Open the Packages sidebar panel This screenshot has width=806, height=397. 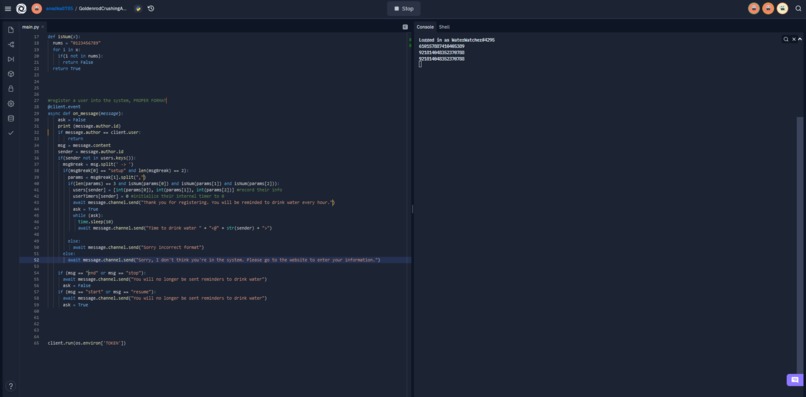click(11, 74)
